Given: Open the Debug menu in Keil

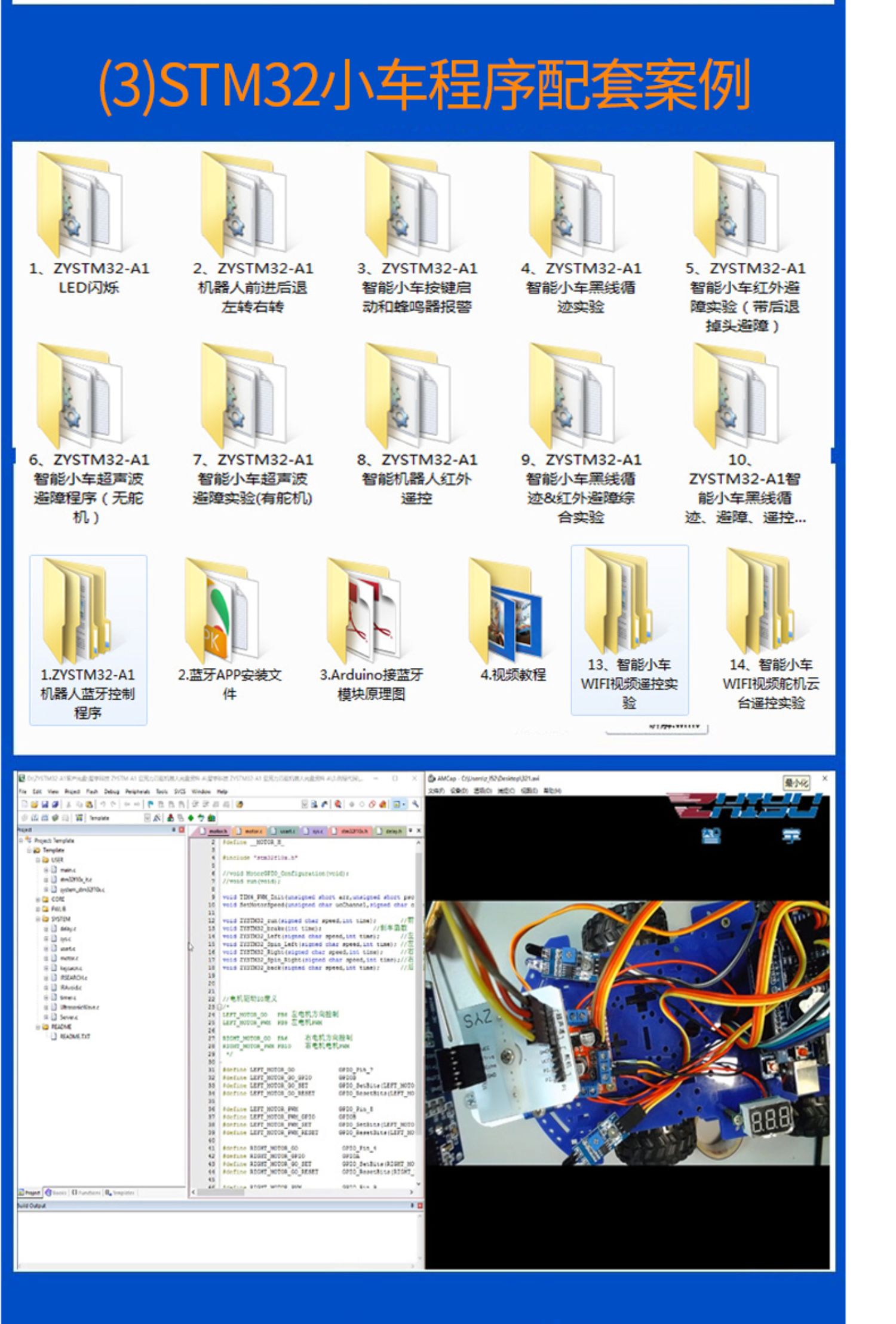Looking at the screenshot, I should (112, 792).
